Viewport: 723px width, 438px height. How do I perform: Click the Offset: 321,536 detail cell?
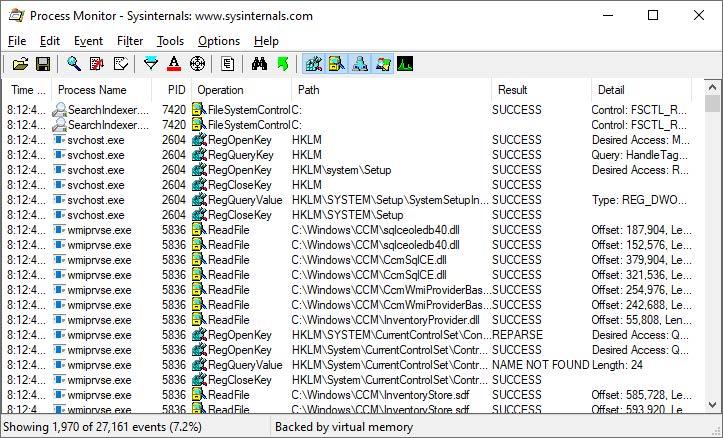coord(641,275)
